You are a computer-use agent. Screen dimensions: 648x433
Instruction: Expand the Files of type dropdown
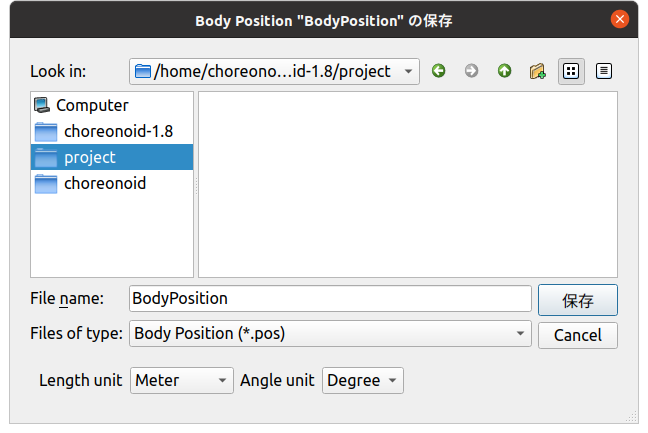pos(330,333)
